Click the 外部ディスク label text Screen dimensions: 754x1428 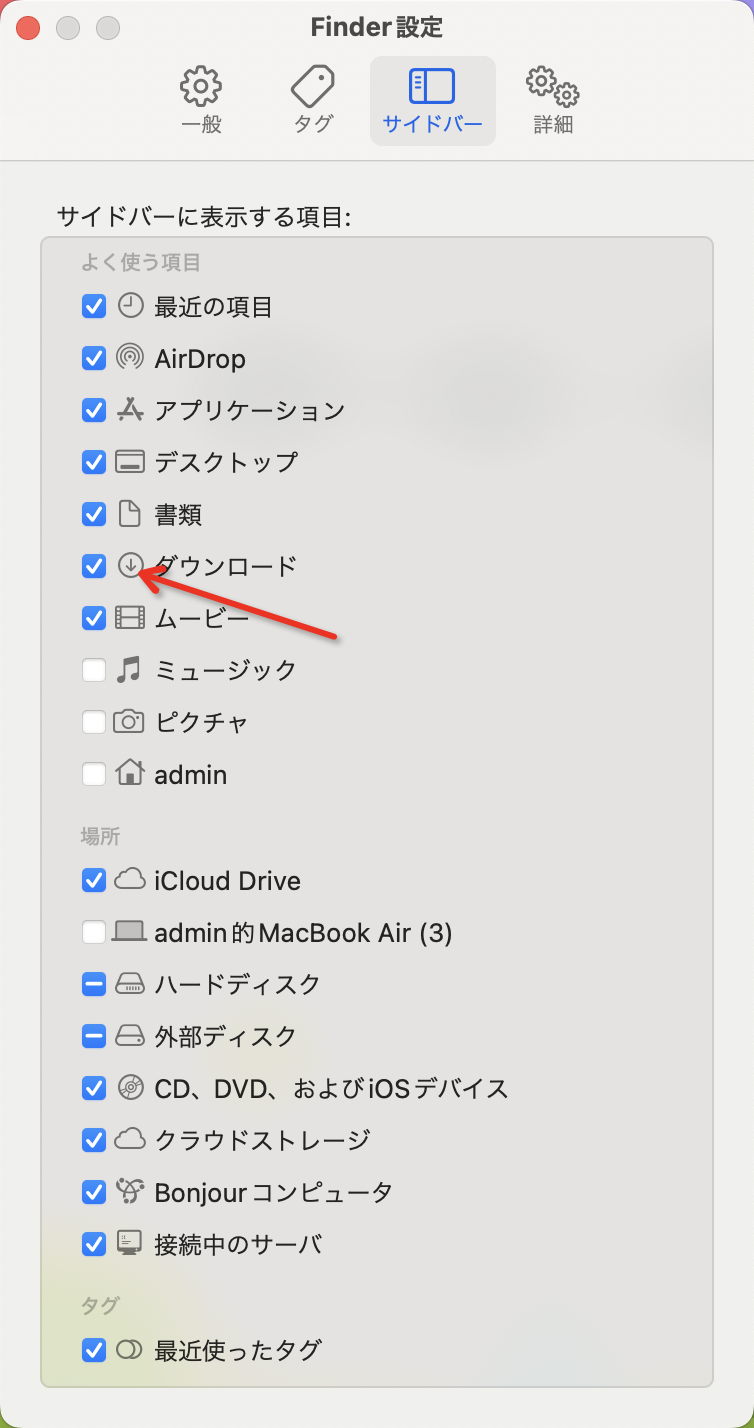(226, 1036)
